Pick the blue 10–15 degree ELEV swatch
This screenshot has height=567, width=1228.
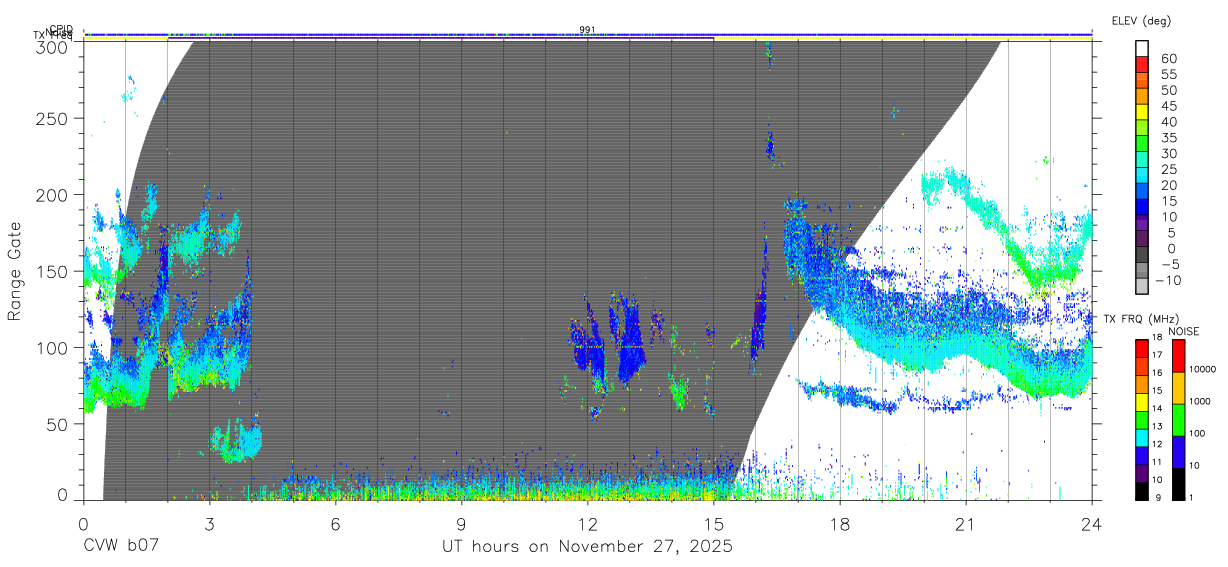1143,208
